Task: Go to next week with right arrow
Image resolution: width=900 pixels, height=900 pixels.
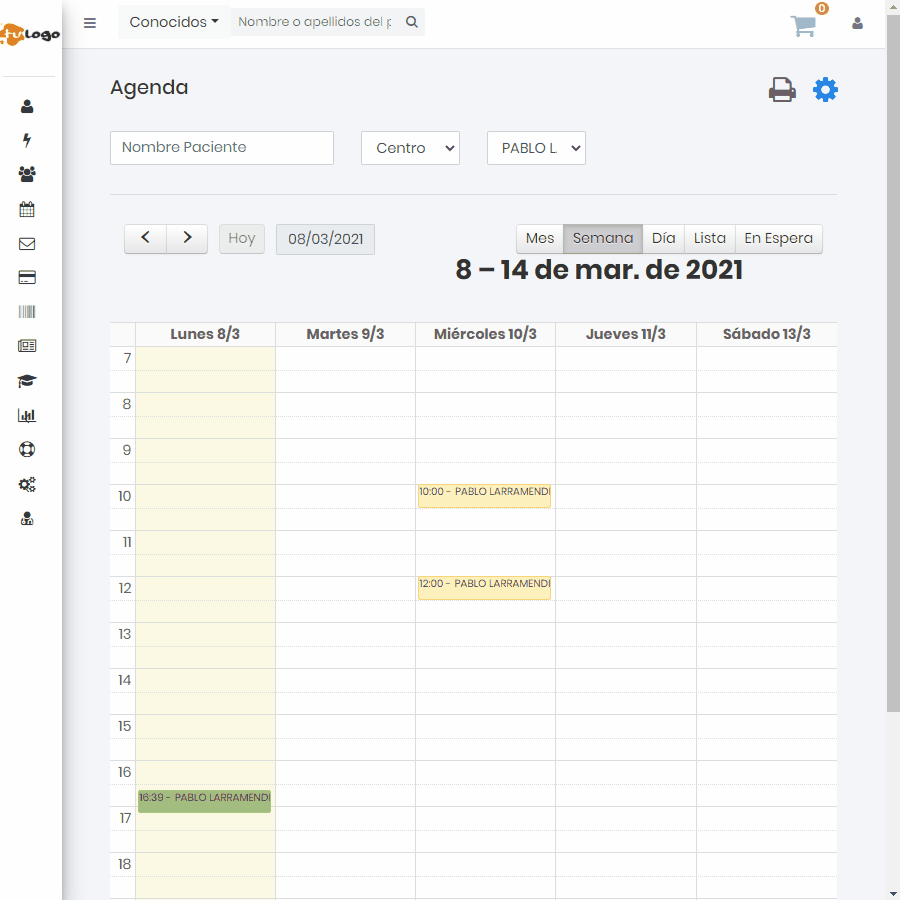Action: [187, 238]
